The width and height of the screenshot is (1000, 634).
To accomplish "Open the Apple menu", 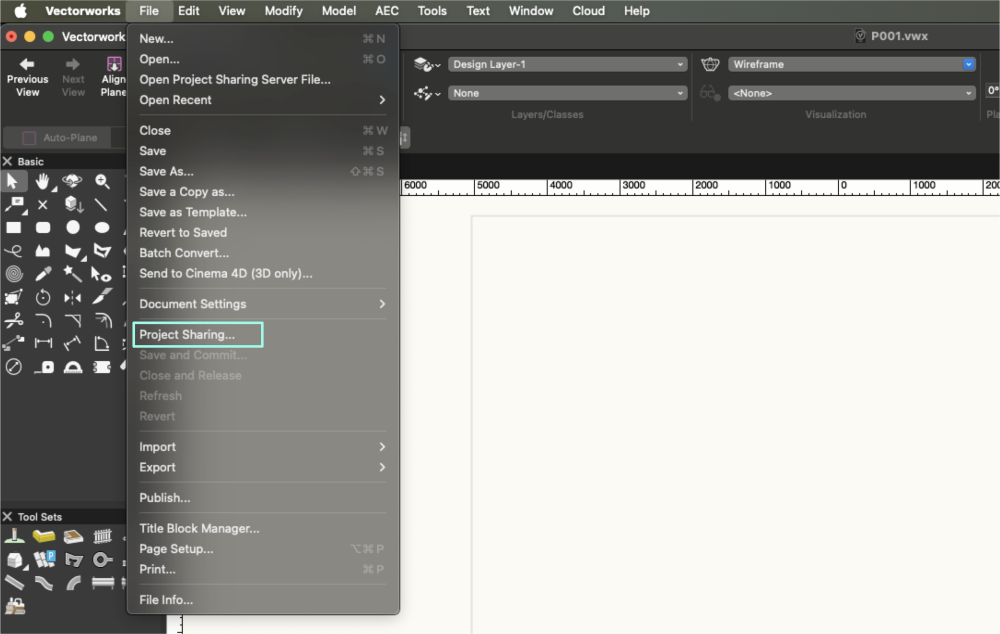I will 20,11.
